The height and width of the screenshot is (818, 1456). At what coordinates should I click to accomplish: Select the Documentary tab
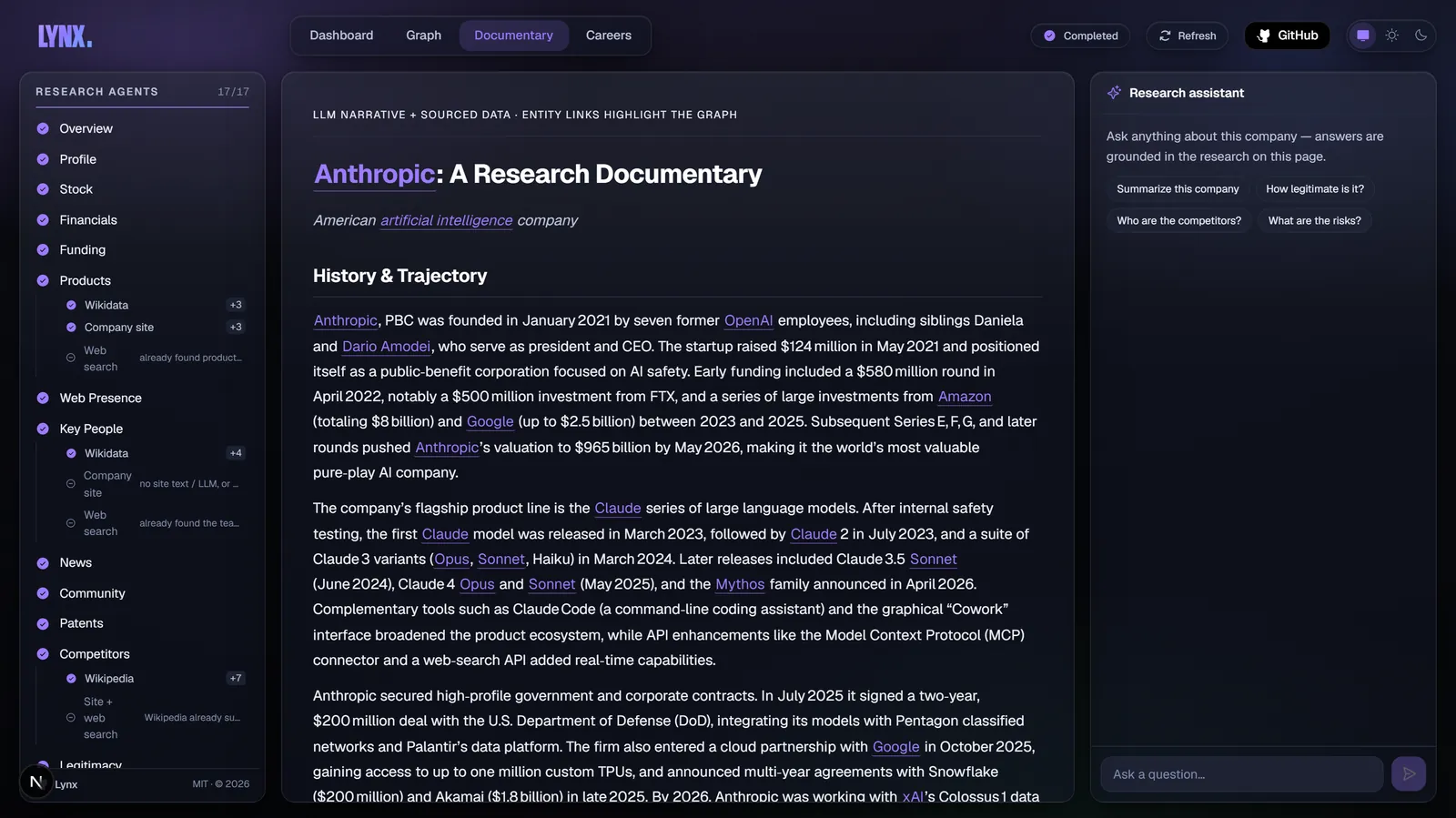click(513, 35)
